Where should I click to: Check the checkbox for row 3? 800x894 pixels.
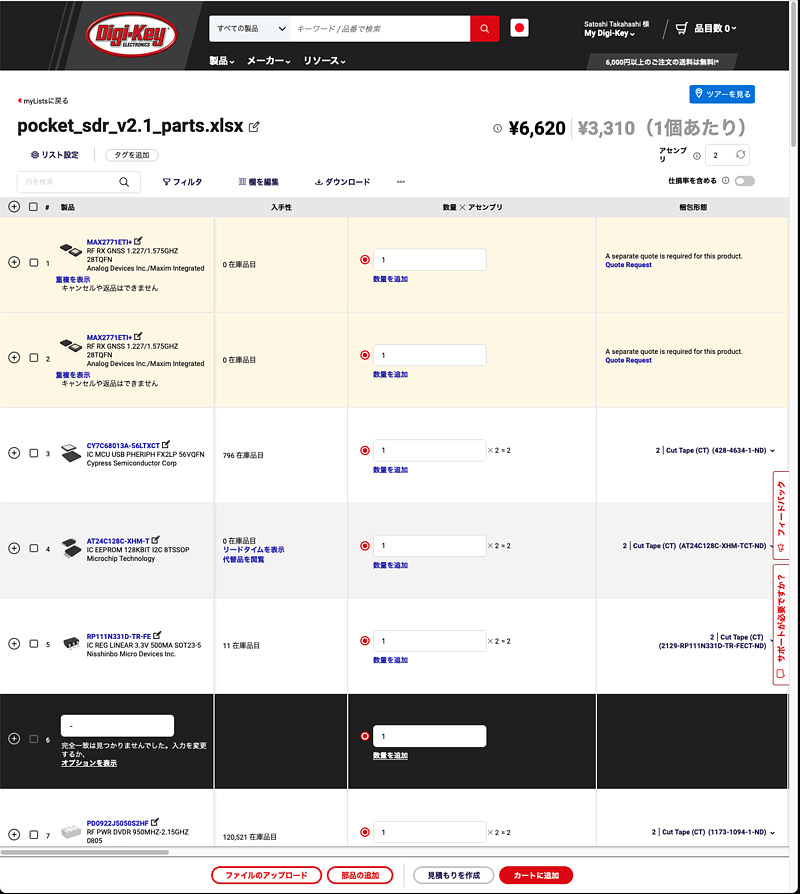(x=34, y=453)
